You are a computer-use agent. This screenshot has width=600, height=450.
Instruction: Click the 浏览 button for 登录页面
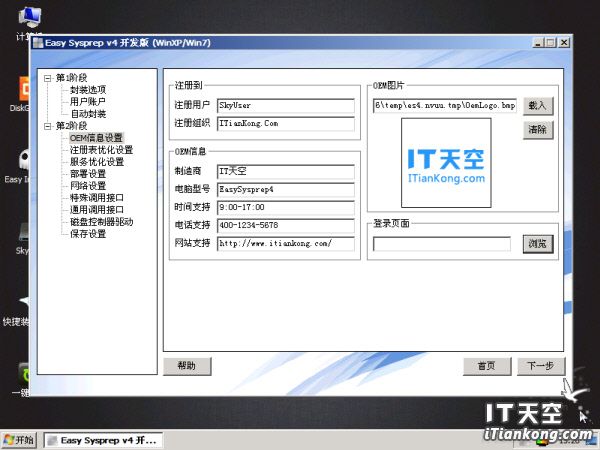pos(538,244)
